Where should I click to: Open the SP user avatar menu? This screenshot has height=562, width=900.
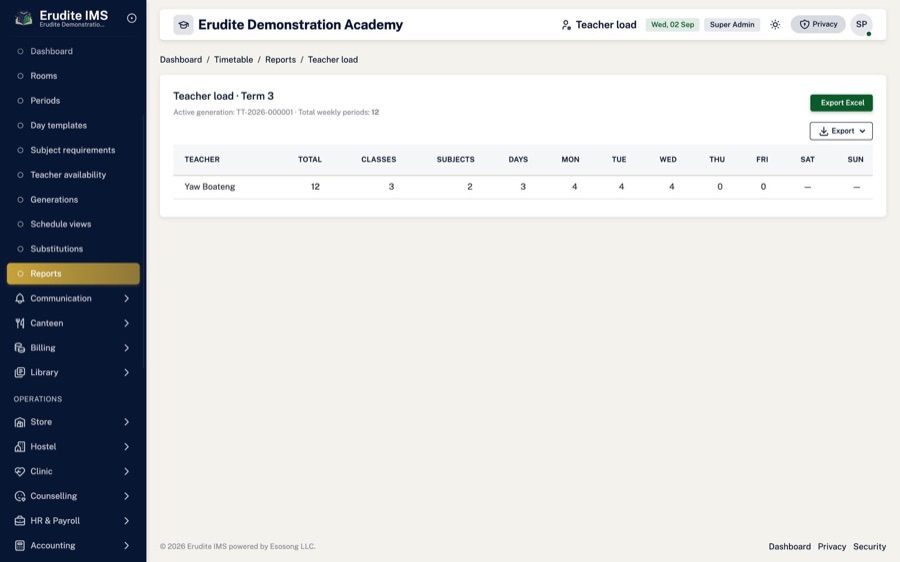862,25
